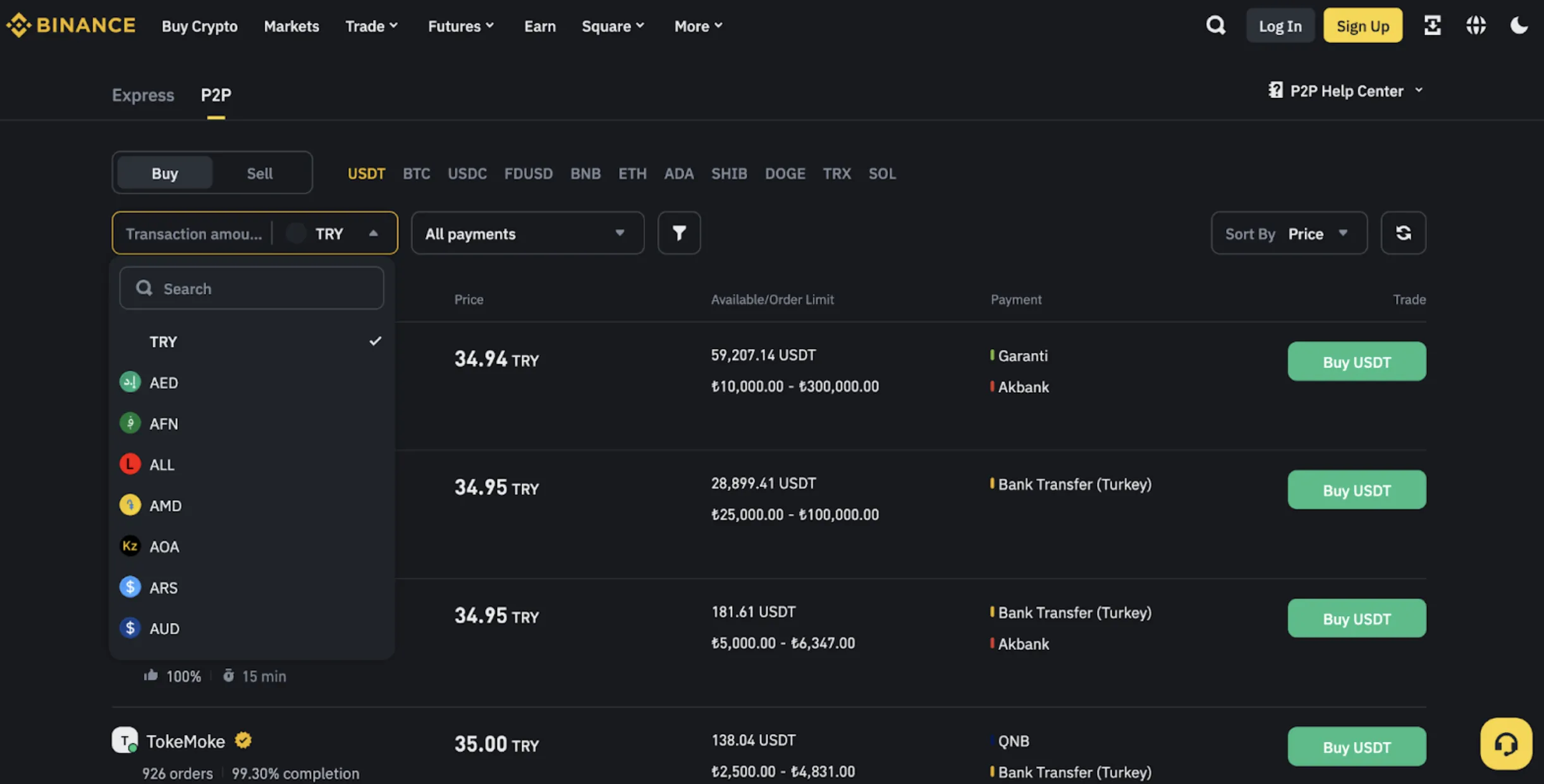Select the SHIB coin tab

click(x=729, y=173)
